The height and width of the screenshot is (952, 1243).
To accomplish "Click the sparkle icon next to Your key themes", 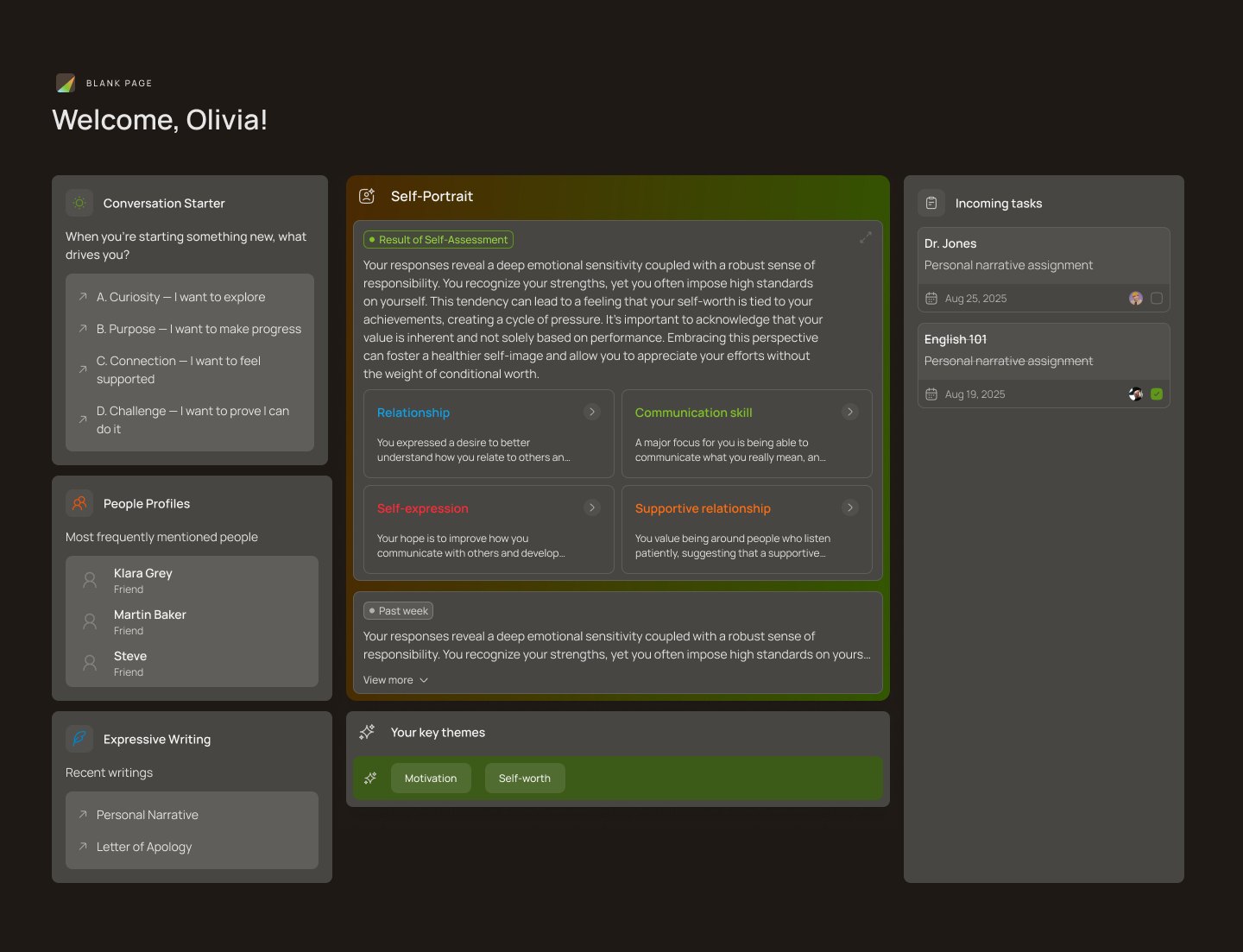I will pyautogui.click(x=367, y=732).
